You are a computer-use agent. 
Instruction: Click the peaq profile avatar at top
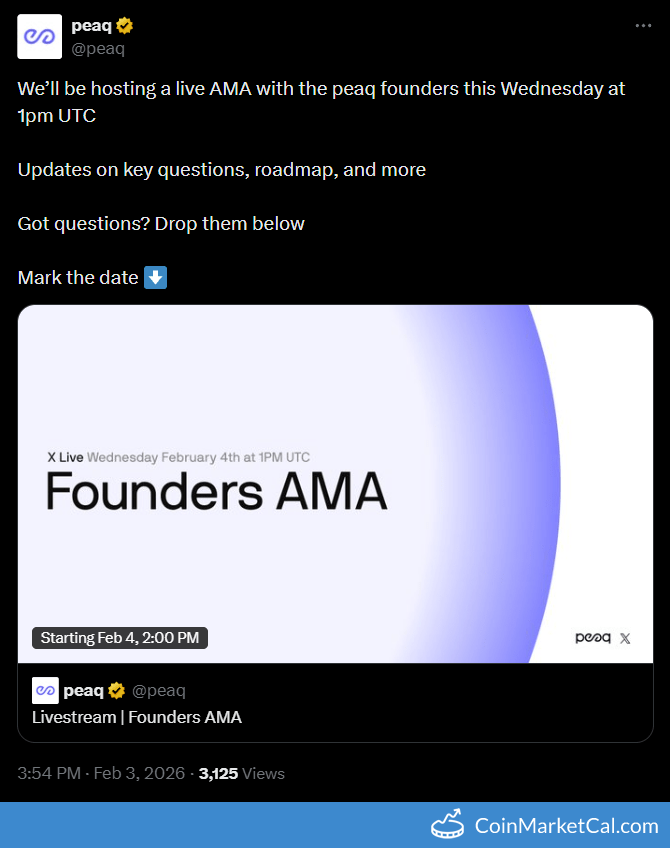tap(38, 37)
